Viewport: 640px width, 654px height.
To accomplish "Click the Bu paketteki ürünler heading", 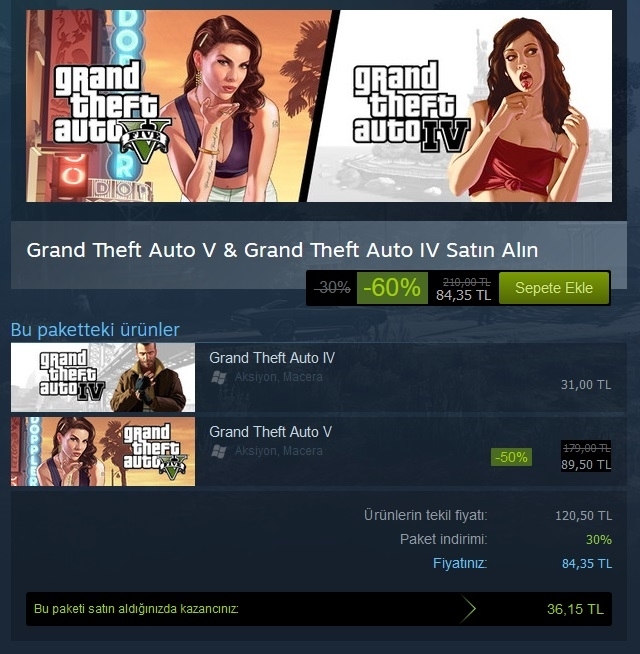I will pyautogui.click(x=95, y=330).
